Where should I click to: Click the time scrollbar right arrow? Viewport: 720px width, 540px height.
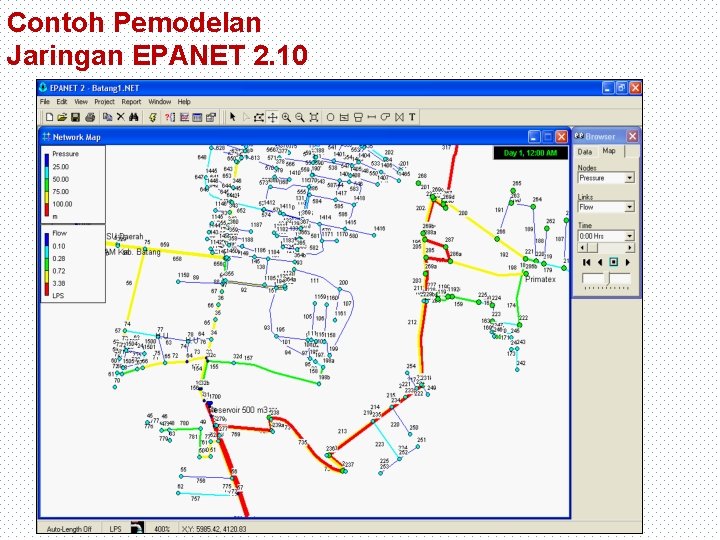pos(630,248)
